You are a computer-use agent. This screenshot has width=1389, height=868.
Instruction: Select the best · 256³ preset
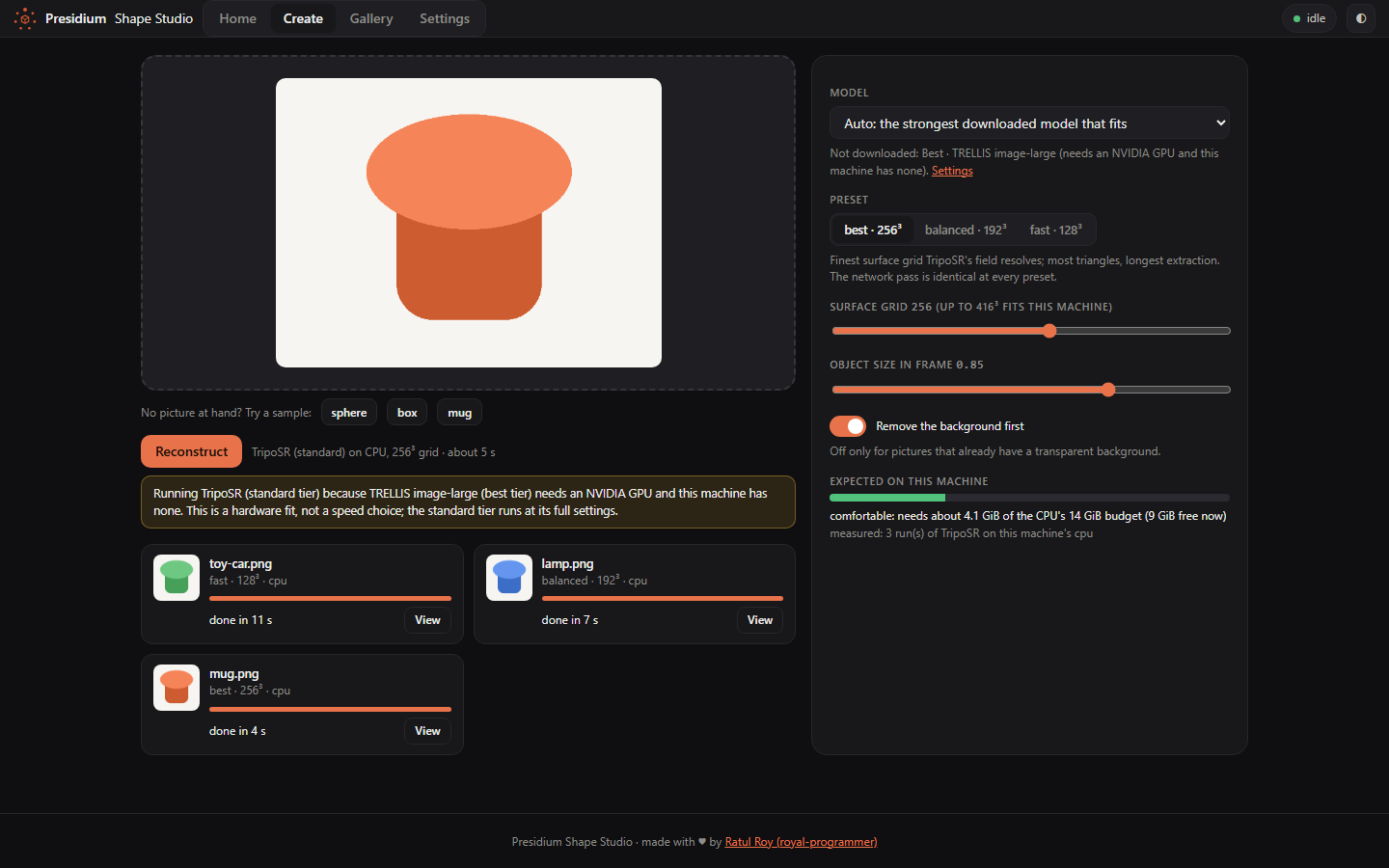tap(873, 230)
